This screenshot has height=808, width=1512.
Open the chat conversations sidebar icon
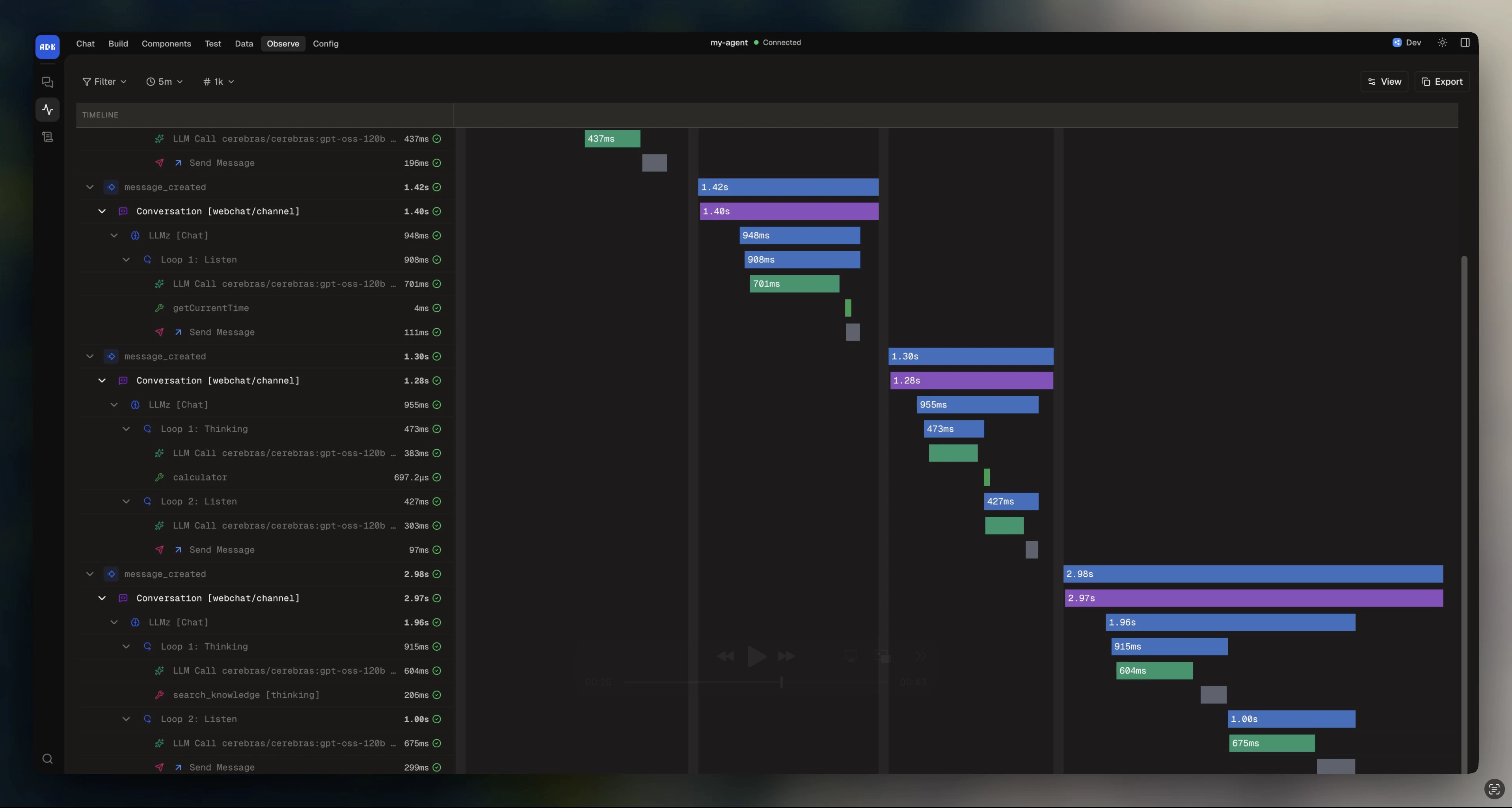click(x=48, y=82)
